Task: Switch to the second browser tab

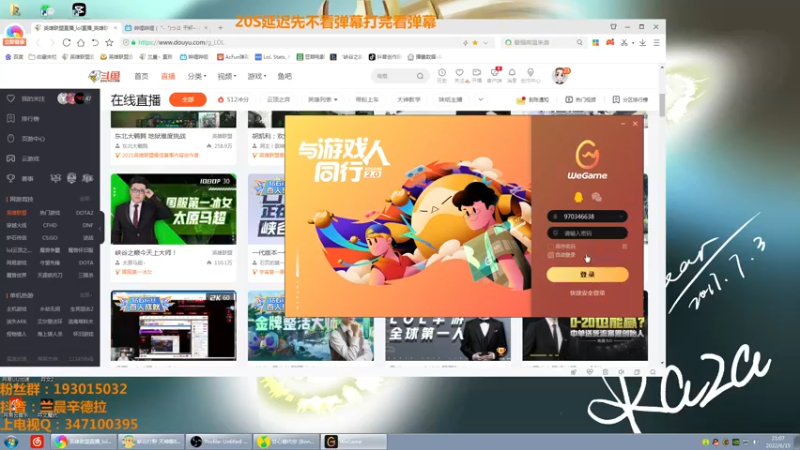Action: pos(166,28)
